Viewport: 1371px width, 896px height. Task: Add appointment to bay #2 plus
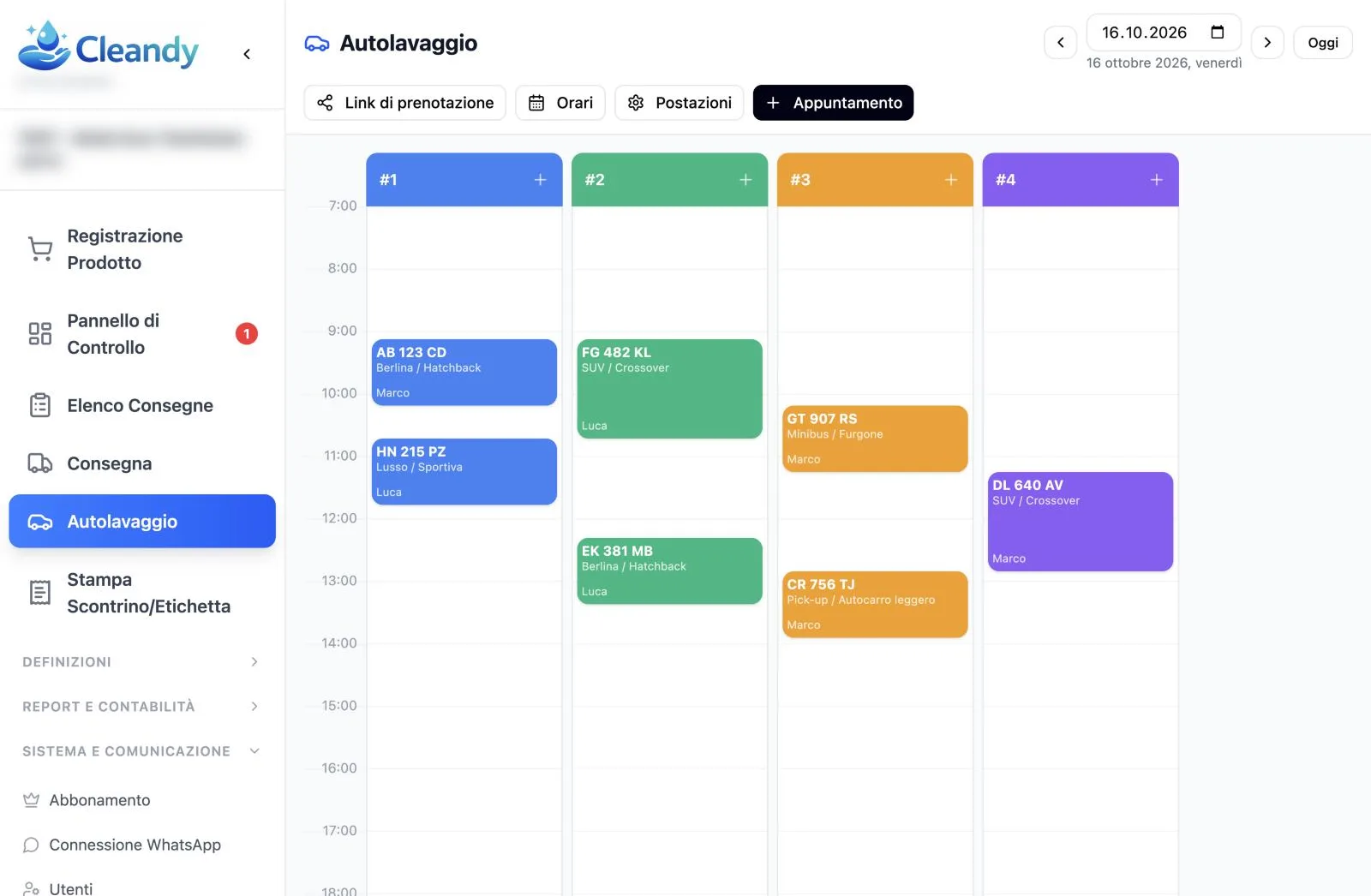[745, 179]
